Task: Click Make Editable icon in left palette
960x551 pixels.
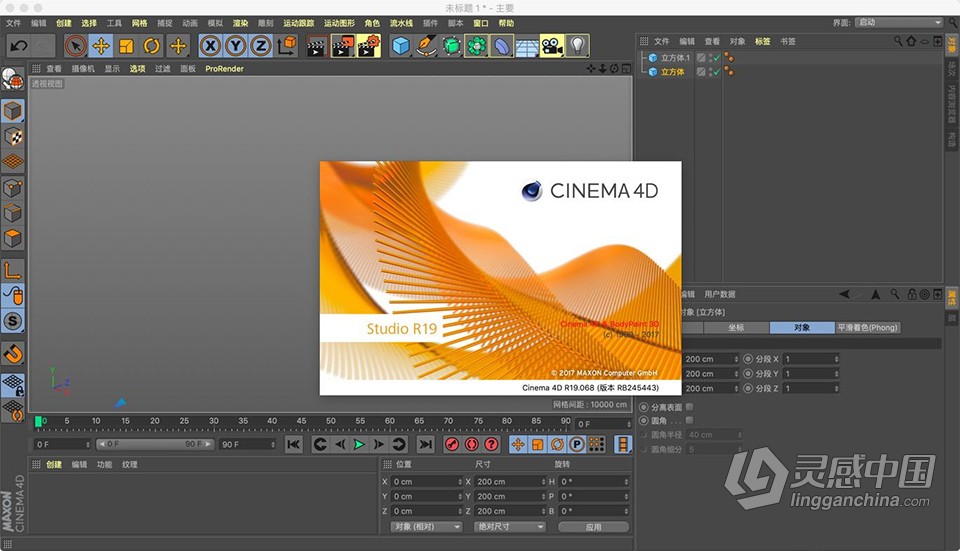Action: pos(12,79)
